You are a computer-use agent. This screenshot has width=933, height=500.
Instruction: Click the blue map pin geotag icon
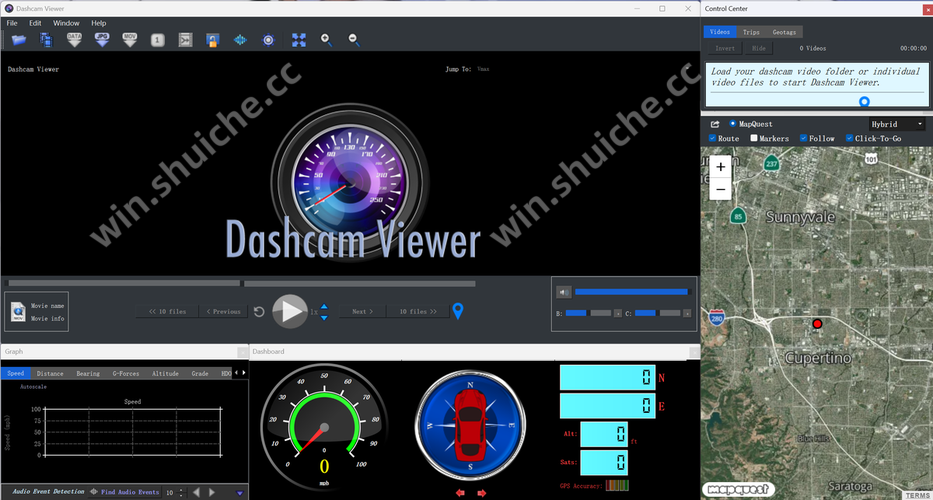(x=458, y=311)
